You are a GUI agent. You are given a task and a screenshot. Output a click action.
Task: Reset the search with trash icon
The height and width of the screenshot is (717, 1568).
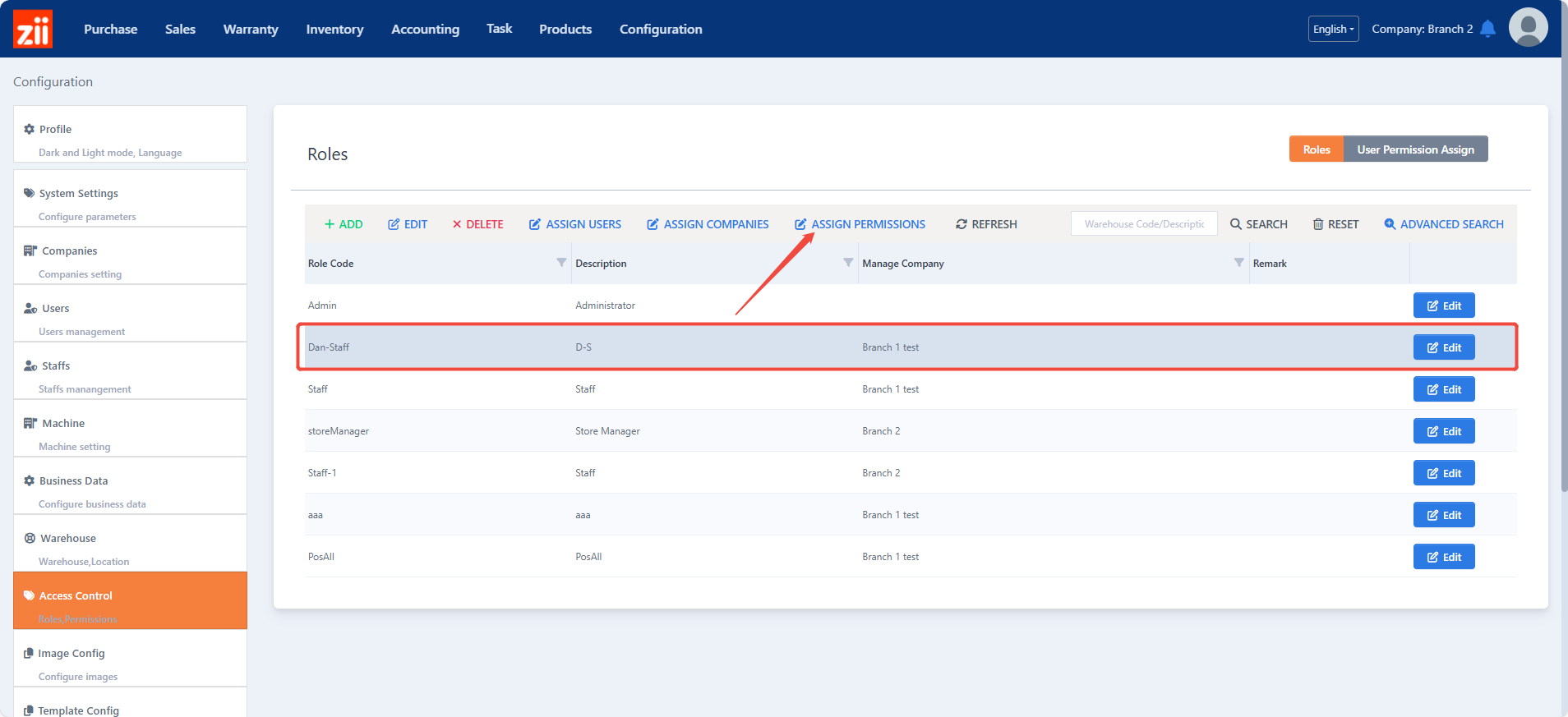coord(1335,224)
